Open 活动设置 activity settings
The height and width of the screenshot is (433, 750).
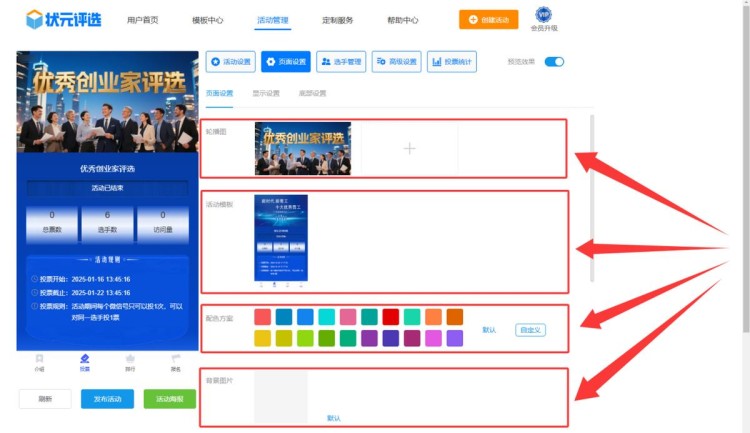[x=231, y=62]
